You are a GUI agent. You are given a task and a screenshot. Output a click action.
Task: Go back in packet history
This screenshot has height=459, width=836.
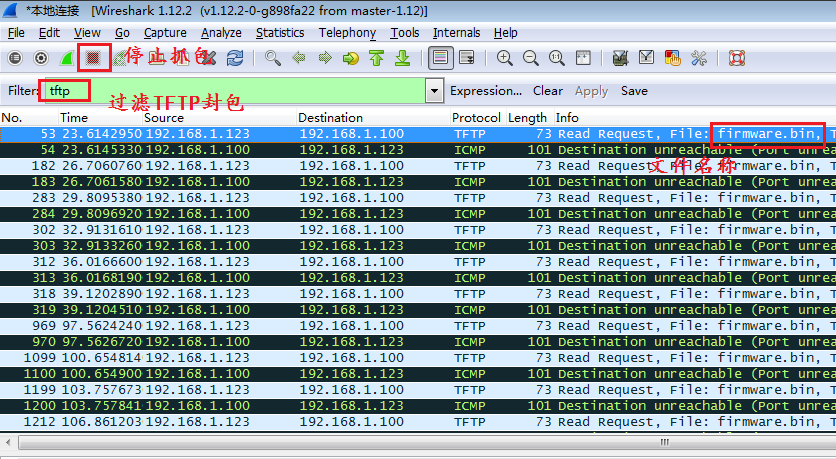[x=299, y=58]
